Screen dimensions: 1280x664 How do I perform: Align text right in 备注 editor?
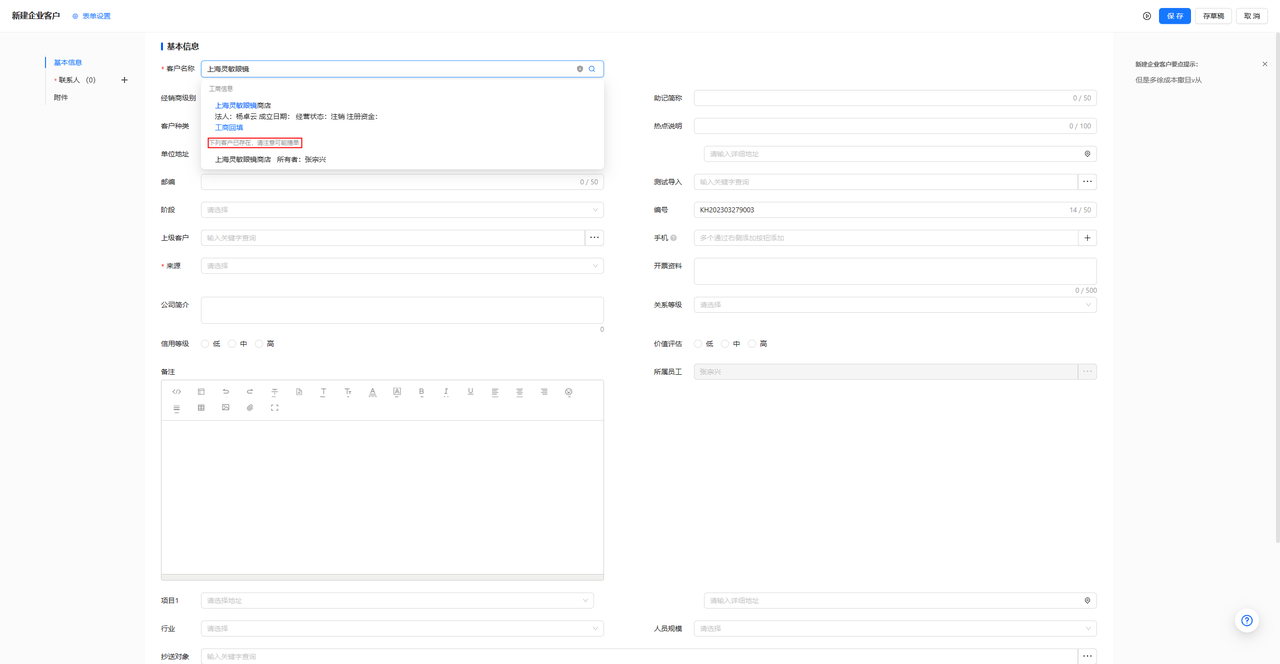tap(544, 392)
